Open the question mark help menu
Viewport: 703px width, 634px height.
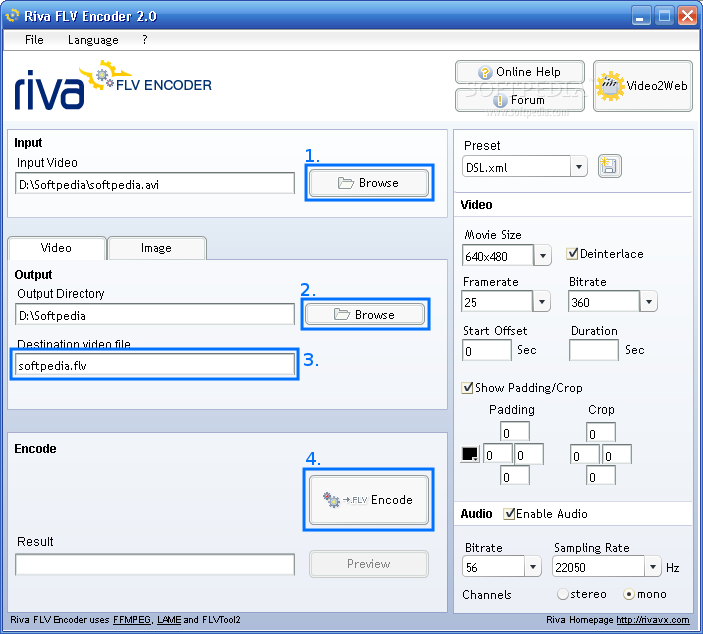[144, 40]
